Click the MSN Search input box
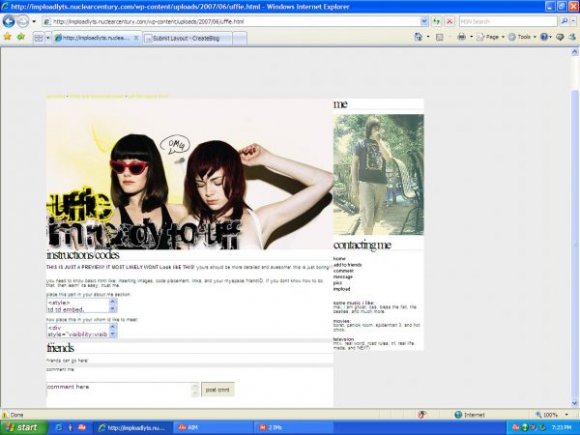This screenshot has height=435, width=580. pyautogui.click(x=508, y=21)
